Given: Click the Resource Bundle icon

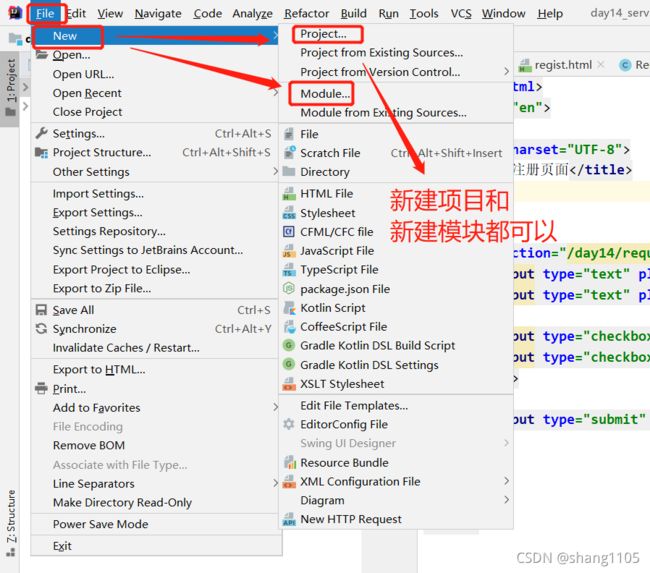Looking at the screenshot, I should pyautogui.click(x=290, y=462).
